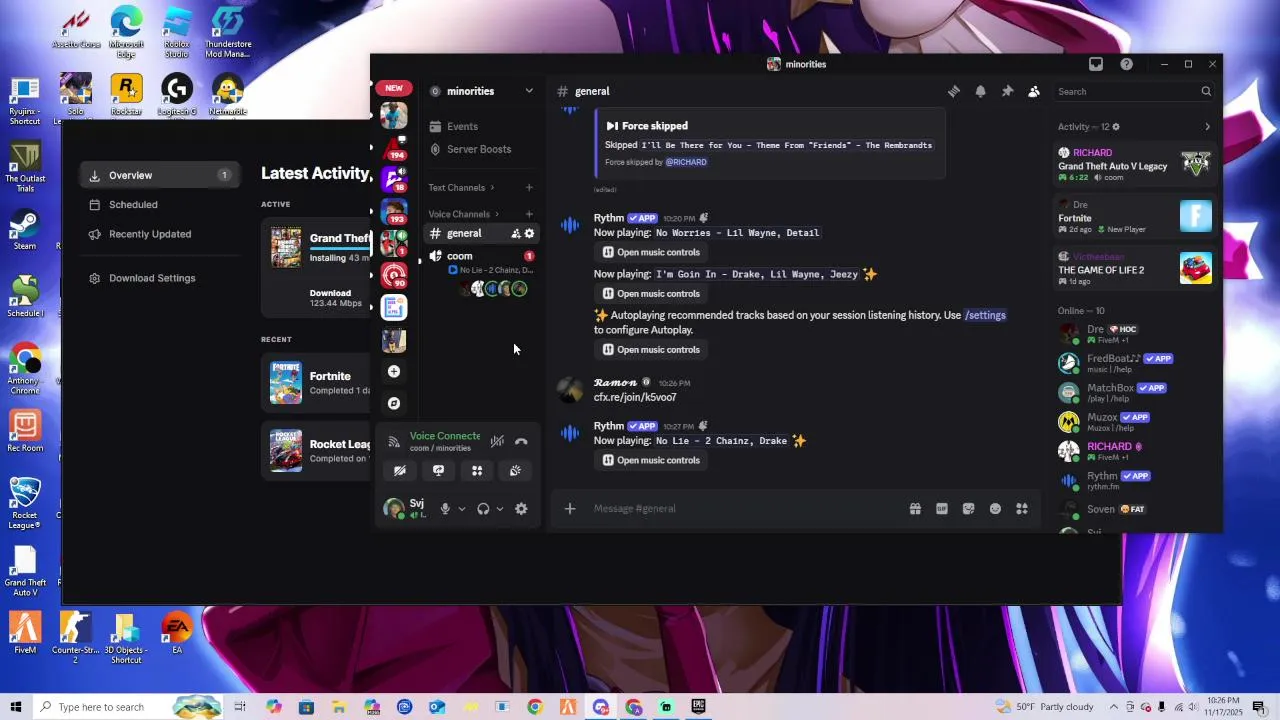The height and width of the screenshot is (720, 1280).
Task: Collapse the Text Channels category
Action: 461,188
